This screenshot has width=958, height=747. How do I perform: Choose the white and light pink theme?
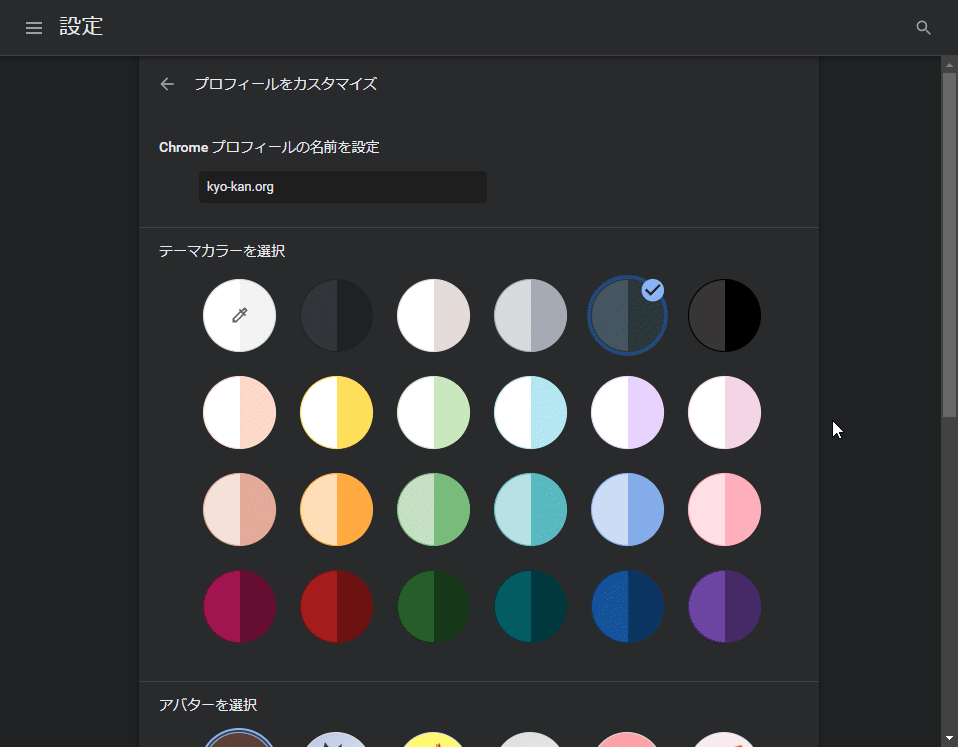click(725, 412)
